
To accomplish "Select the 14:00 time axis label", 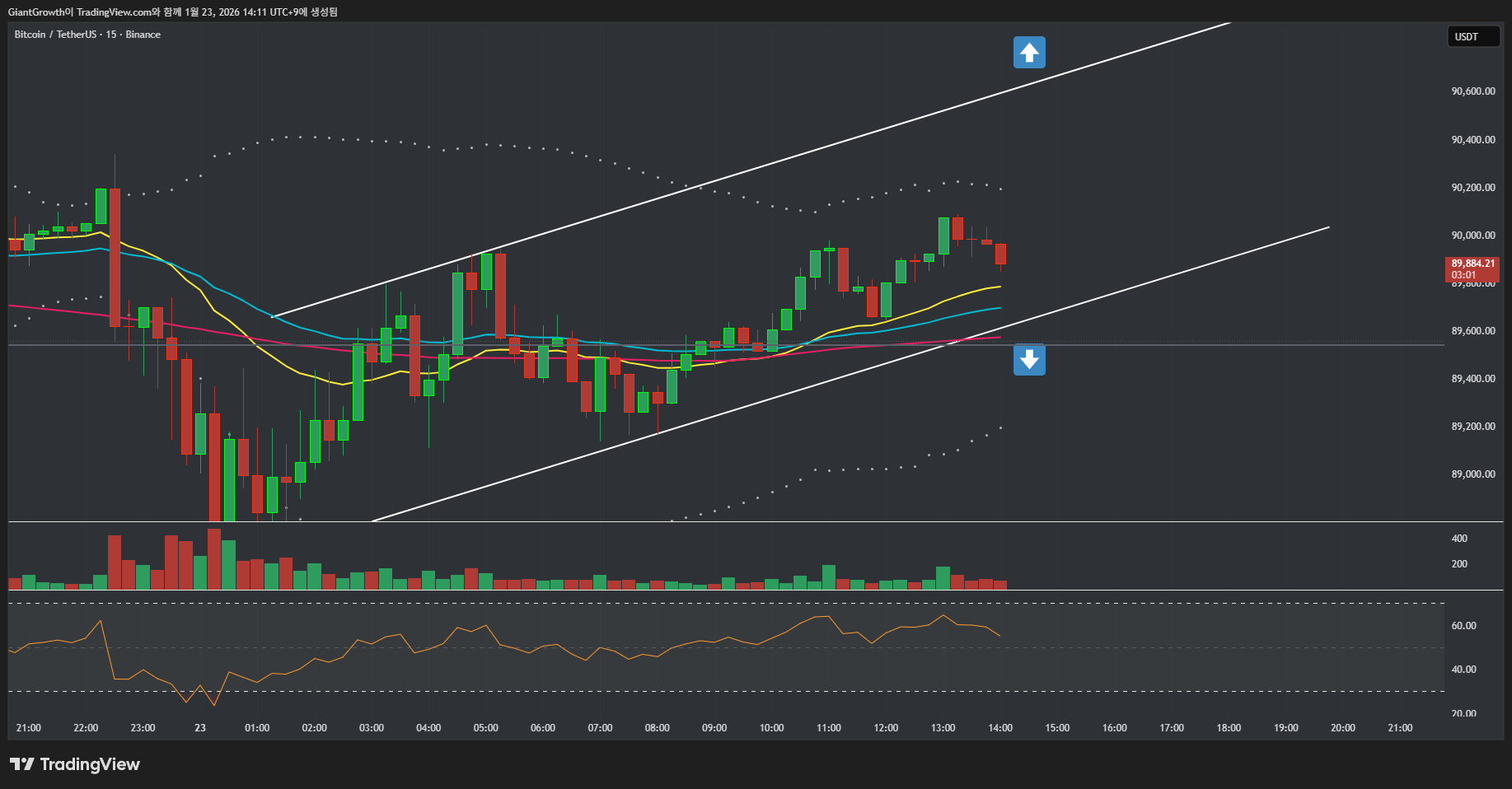I will 1000,728.
